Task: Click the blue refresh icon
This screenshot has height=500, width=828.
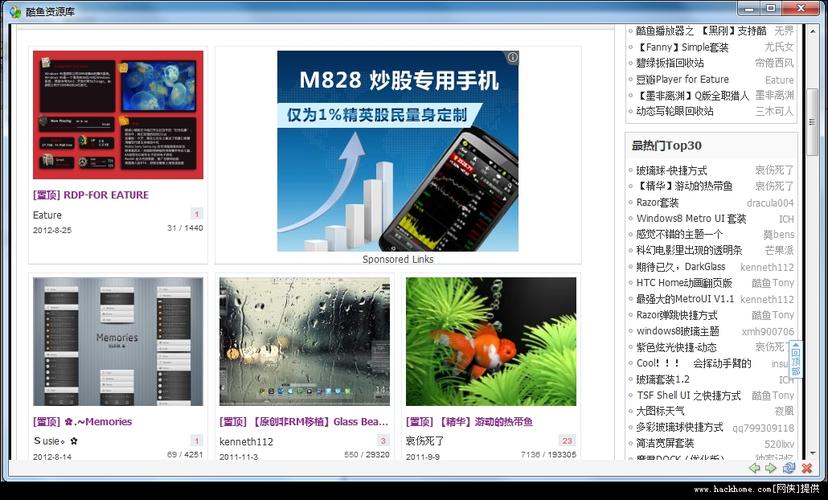Action: (x=789, y=468)
